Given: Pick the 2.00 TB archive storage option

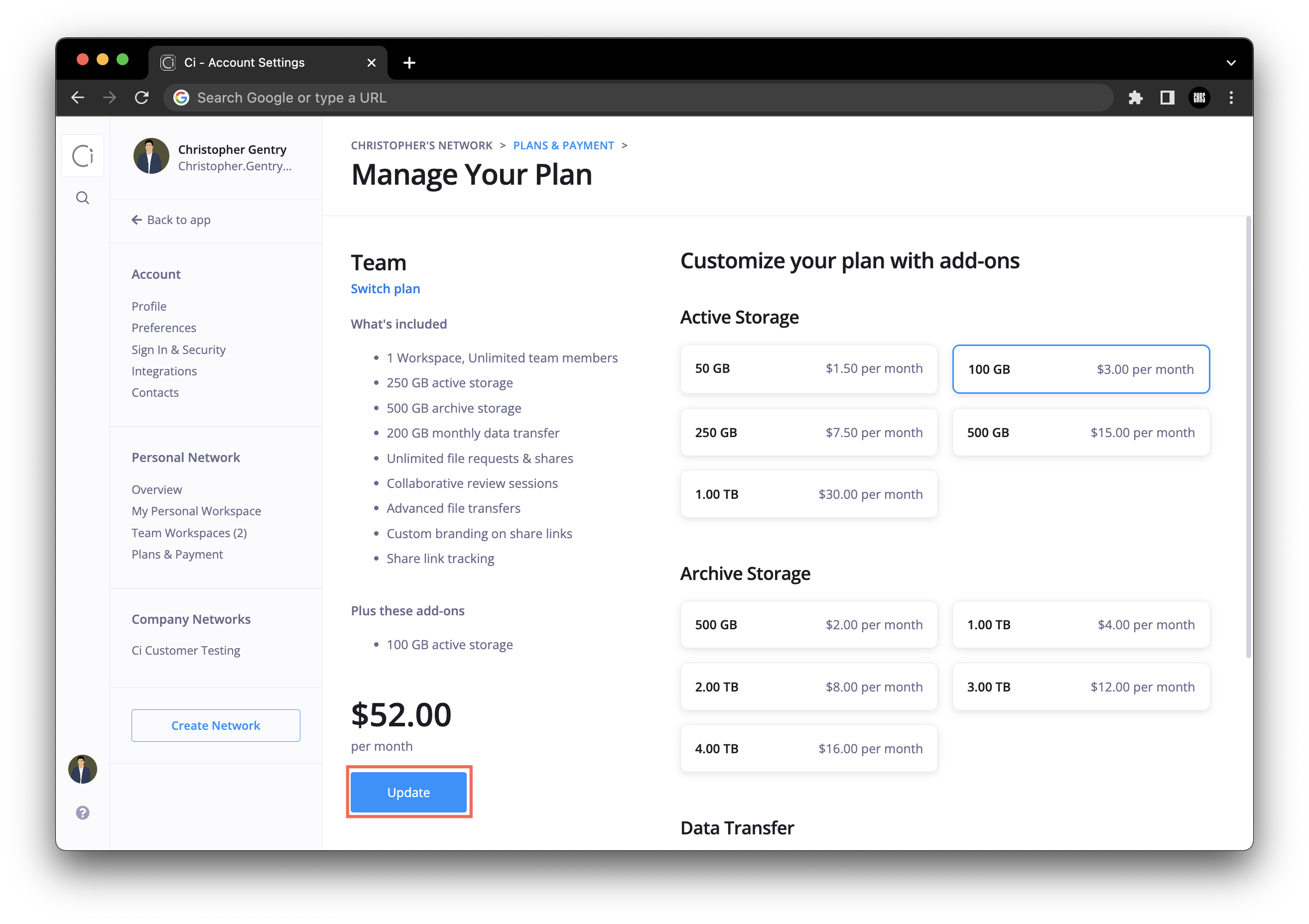Looking at the screenshot, I should click(x=808, y=687).
